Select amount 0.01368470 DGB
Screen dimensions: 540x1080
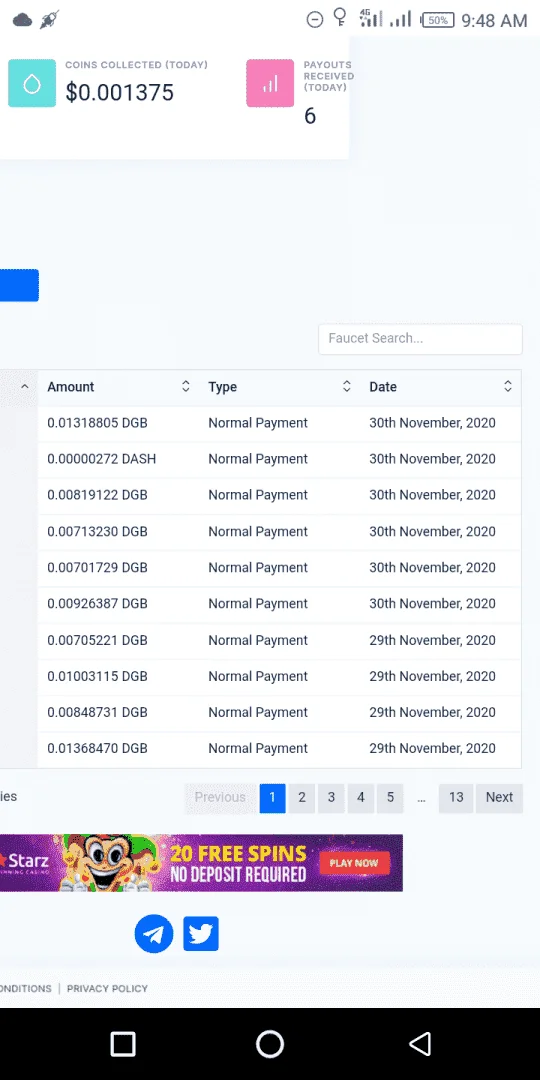[x=97, y=749]
